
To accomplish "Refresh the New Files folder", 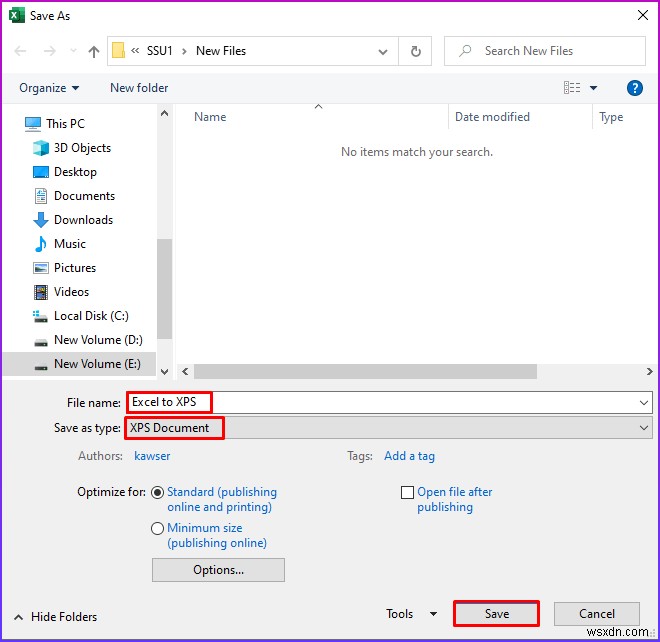I will click(x=415, y=51).
